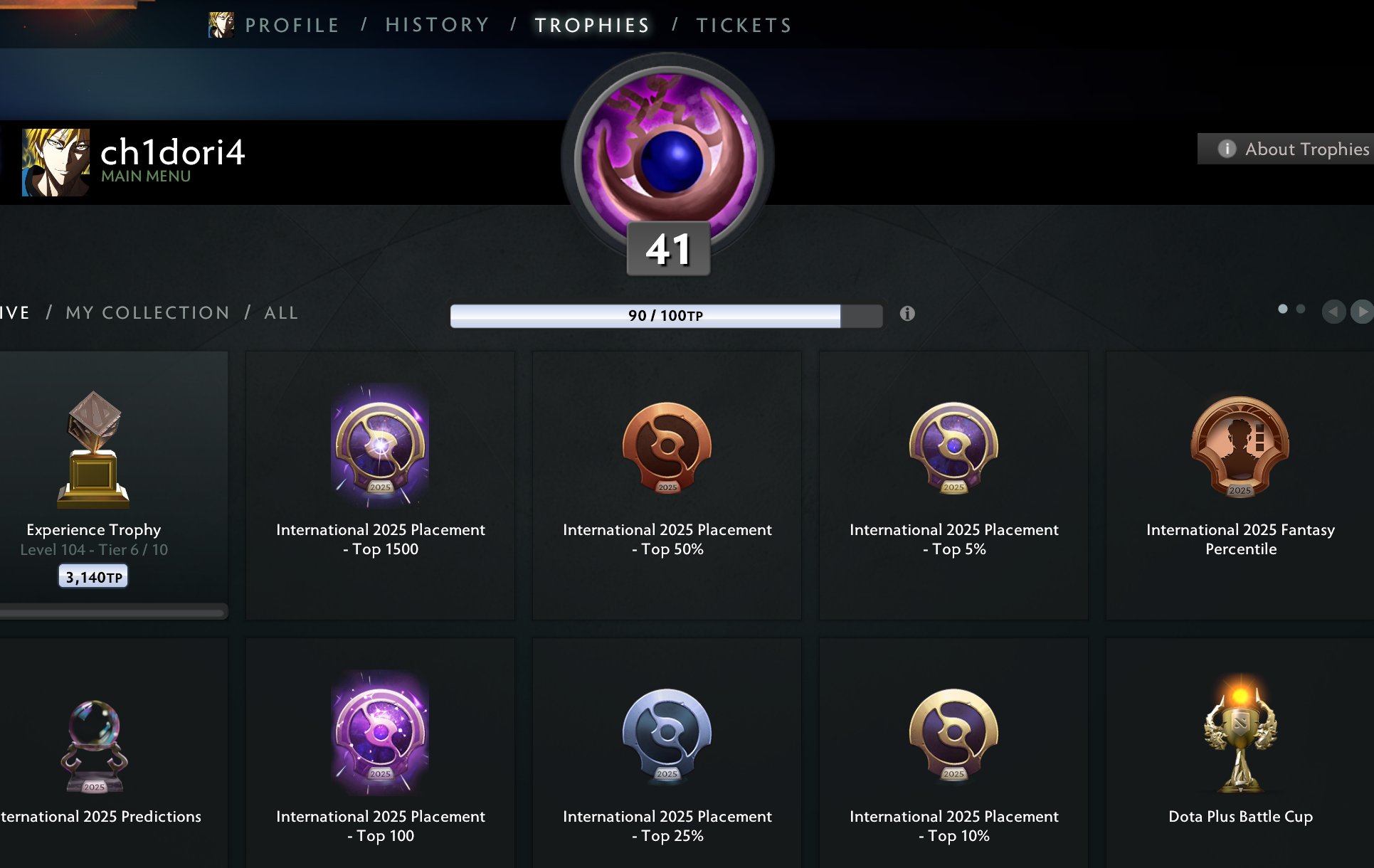
Task: Click the About Trophies button
Action: pos(1286,149)
